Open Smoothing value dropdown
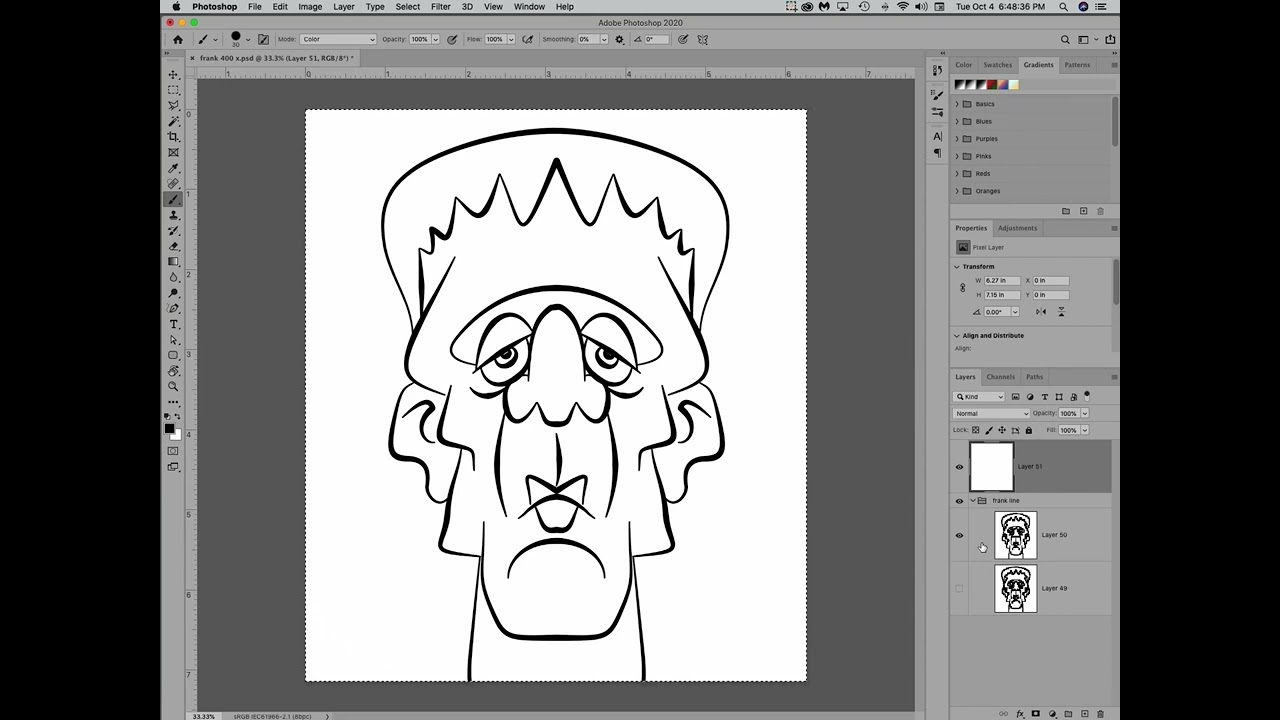 (x=603, y=40)
